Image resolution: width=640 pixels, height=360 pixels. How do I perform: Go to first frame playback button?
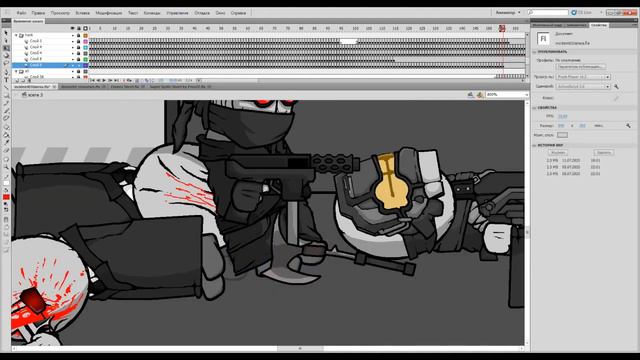click(x=92, y=80)
